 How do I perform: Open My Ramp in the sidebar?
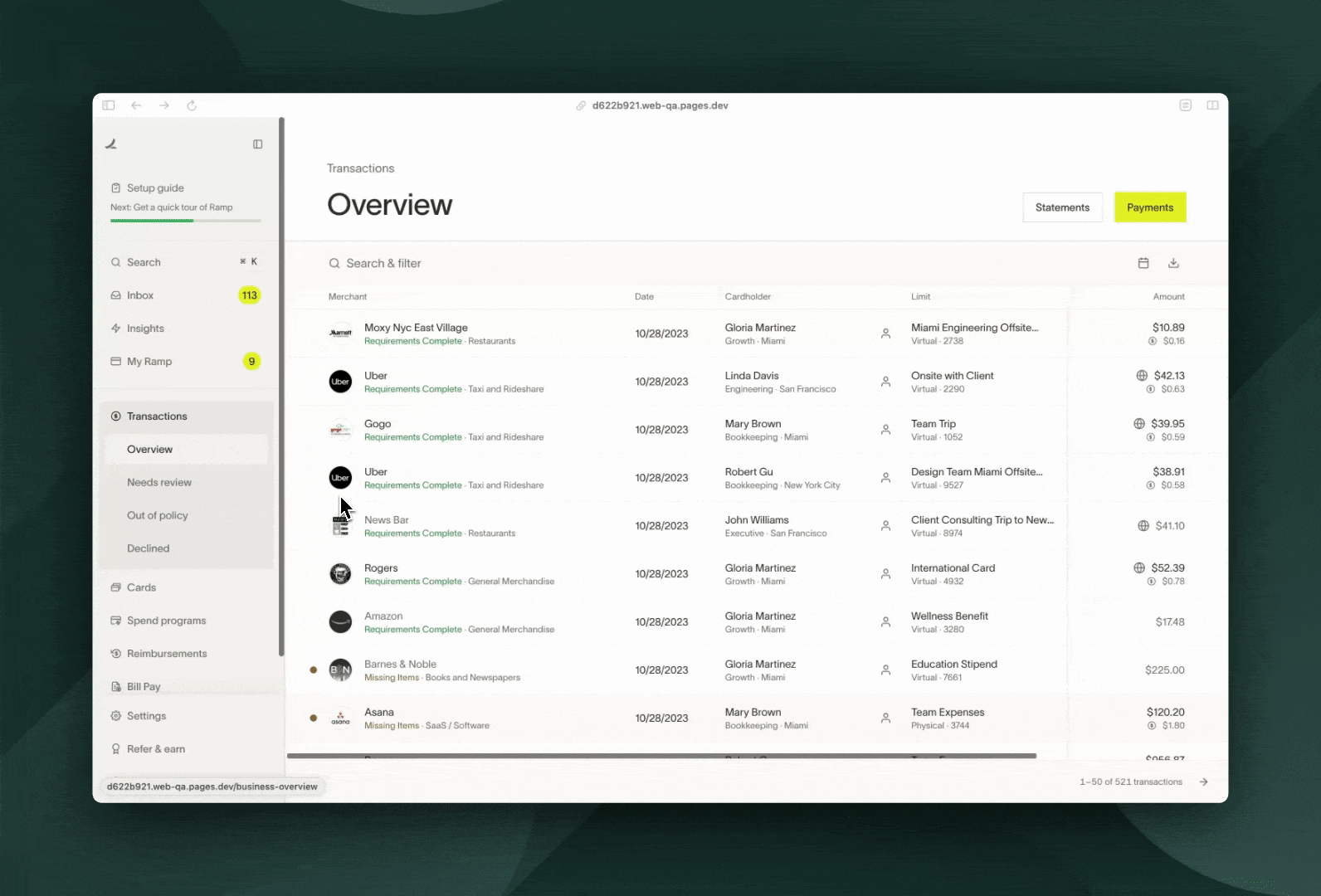point(185,362)
